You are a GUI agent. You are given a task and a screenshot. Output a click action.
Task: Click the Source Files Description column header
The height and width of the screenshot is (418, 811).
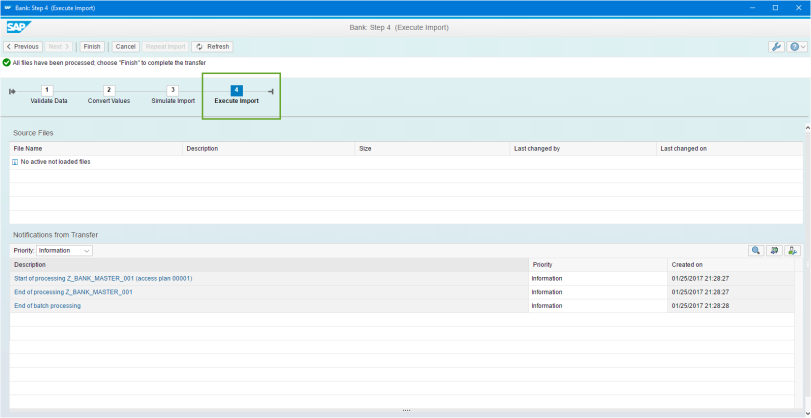pyautogui.click(x=268, y=148)
